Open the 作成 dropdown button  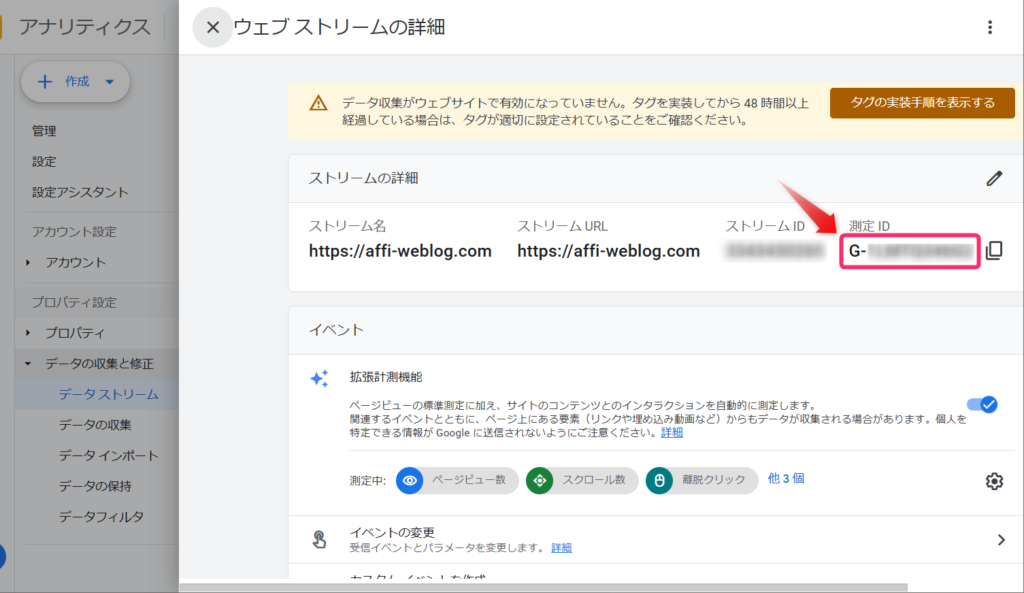[76, 82]
